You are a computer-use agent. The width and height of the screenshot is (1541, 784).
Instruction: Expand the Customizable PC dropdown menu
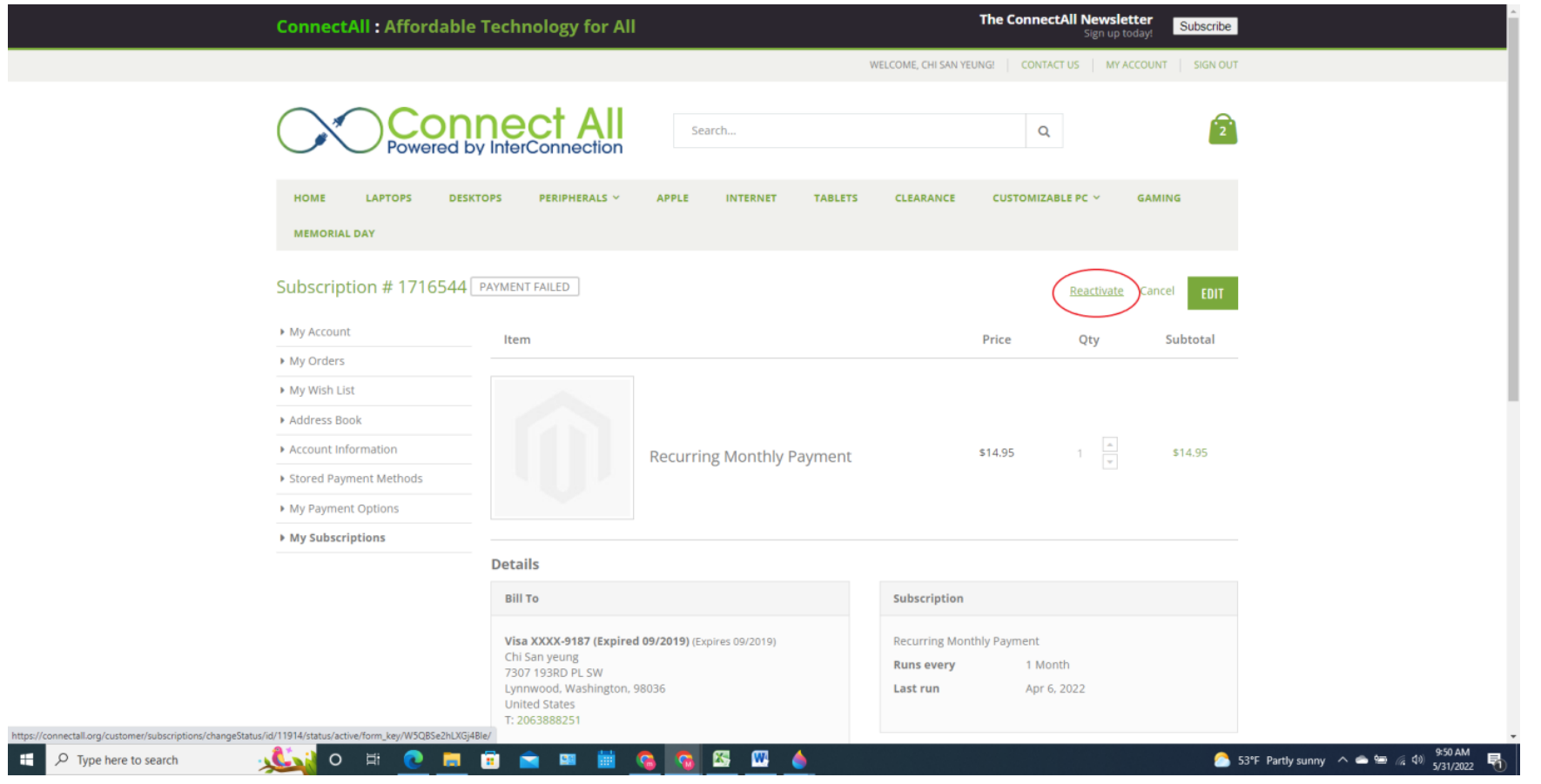click(1046, 198)
